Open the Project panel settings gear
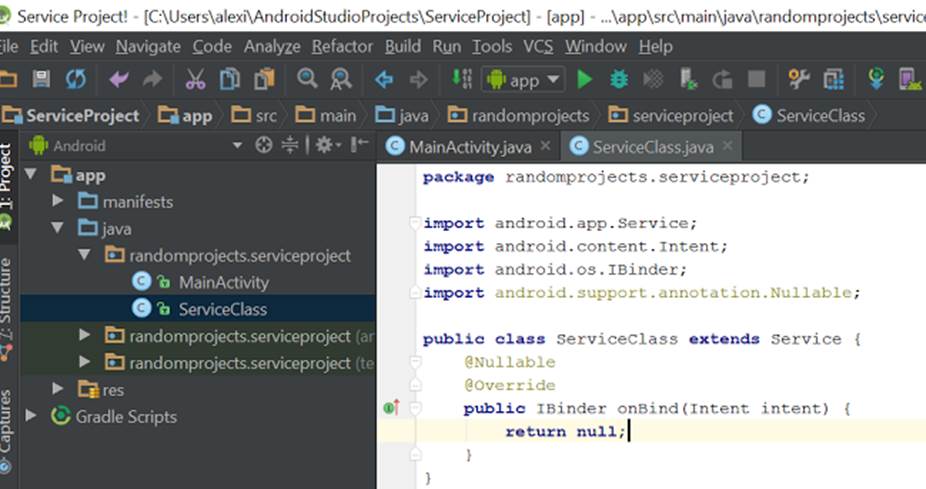 [x=328, y=145]
